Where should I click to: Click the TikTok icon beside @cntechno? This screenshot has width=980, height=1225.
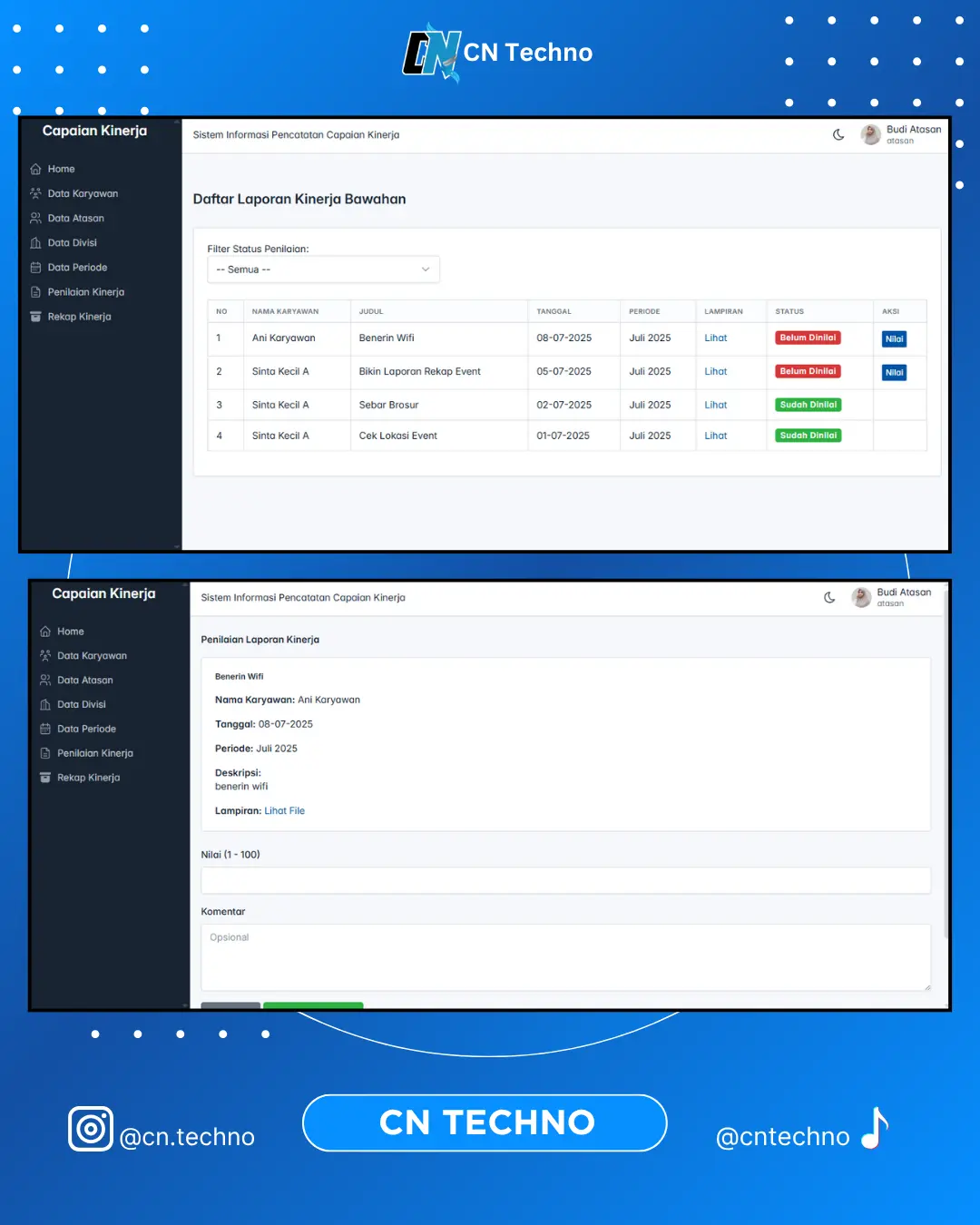tap(875, 1129)
